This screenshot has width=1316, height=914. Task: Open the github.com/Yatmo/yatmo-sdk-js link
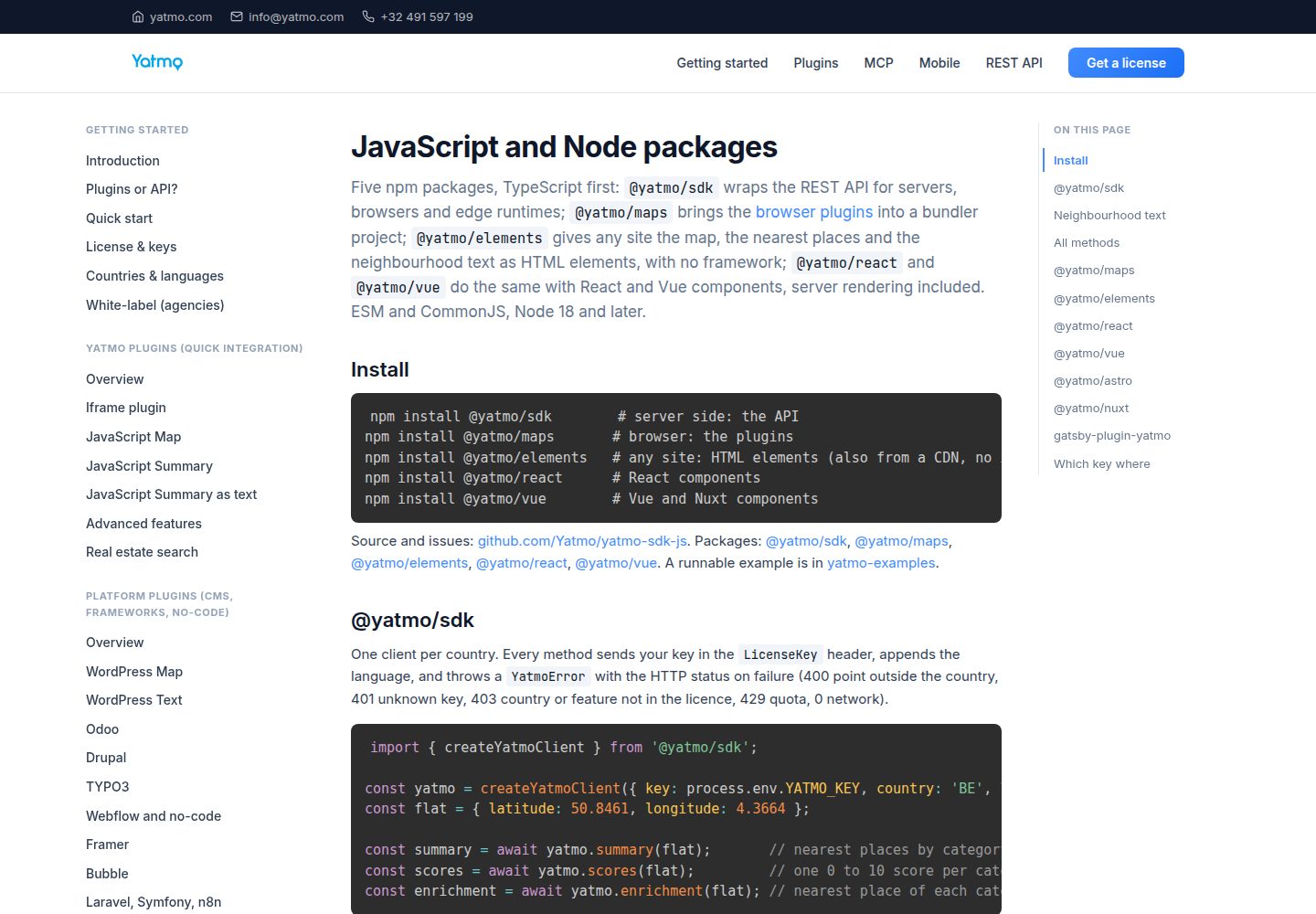tap(582, 541)
